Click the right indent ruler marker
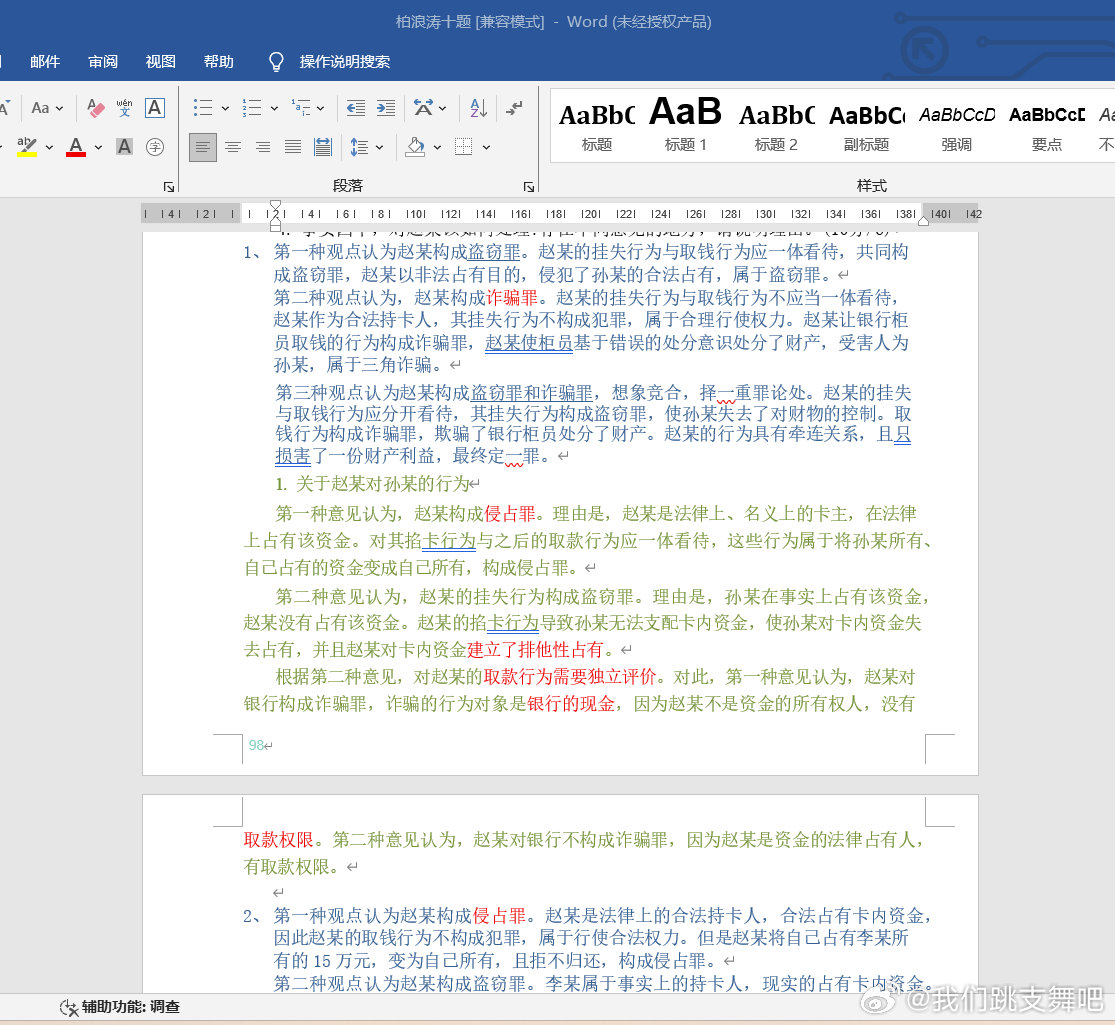Image resolution: width=1115 pixels, height=1025 pixels. click(923, 221)
